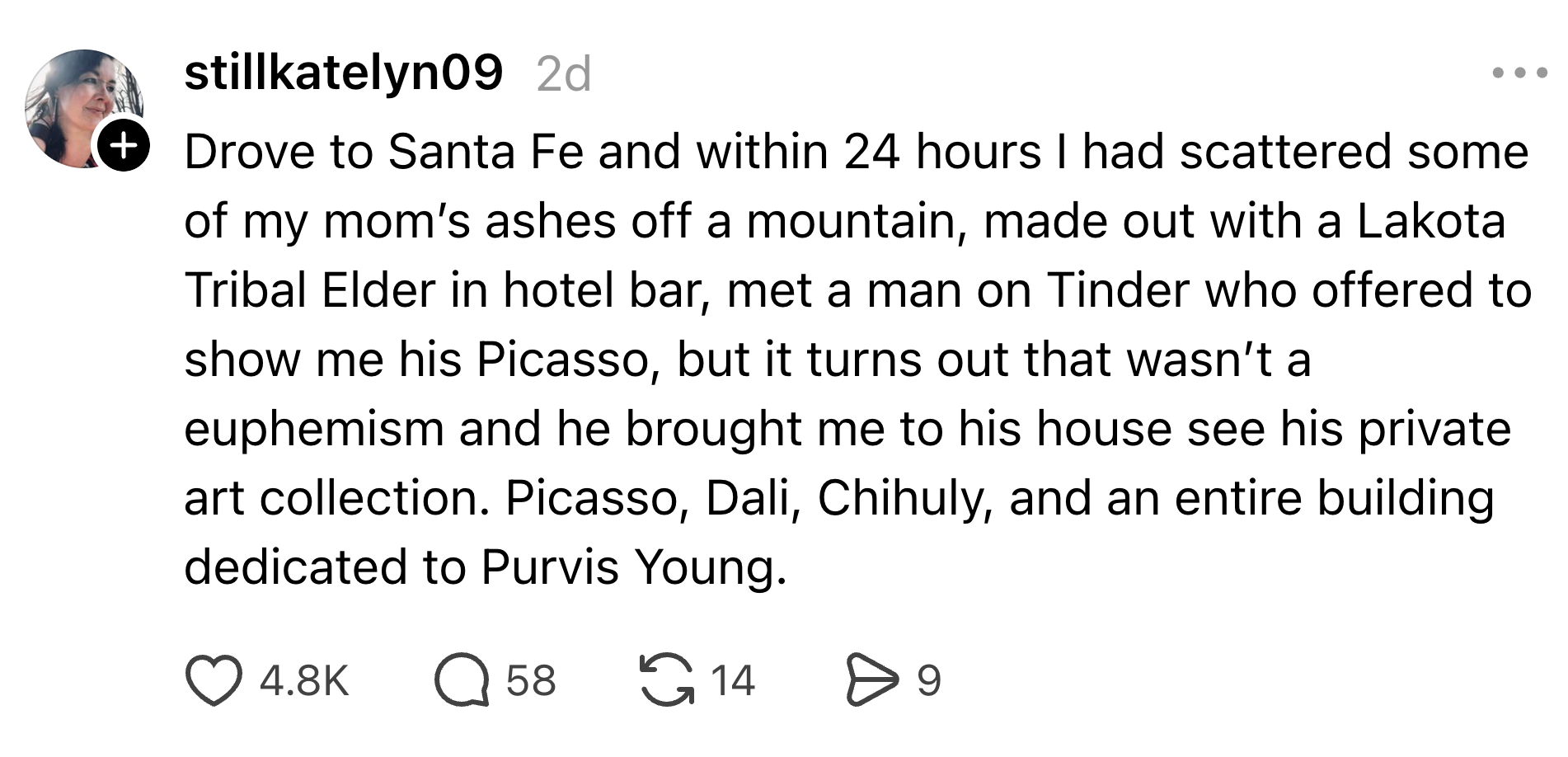Open the three-dot more options menu

tap(1520, 74)
